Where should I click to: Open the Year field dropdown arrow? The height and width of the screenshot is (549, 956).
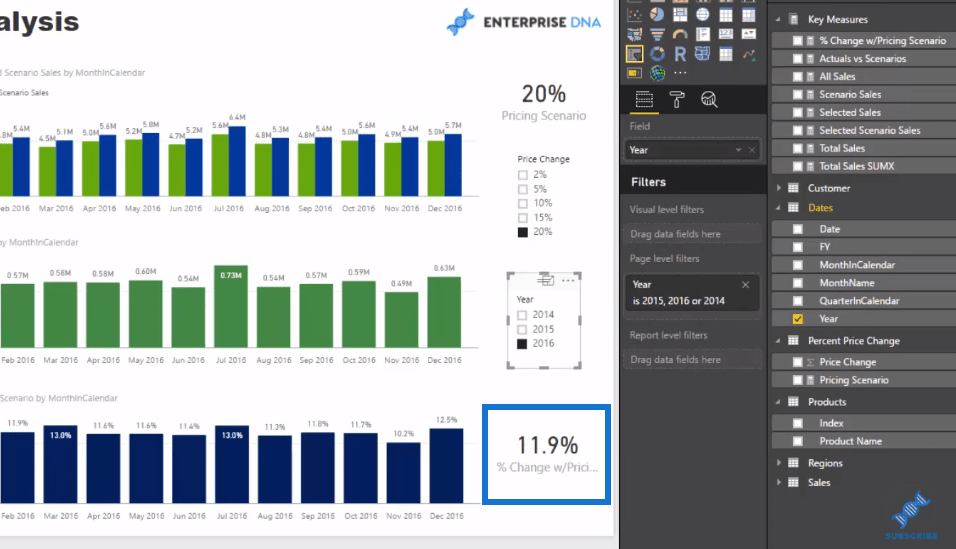[x=738, y=150]
